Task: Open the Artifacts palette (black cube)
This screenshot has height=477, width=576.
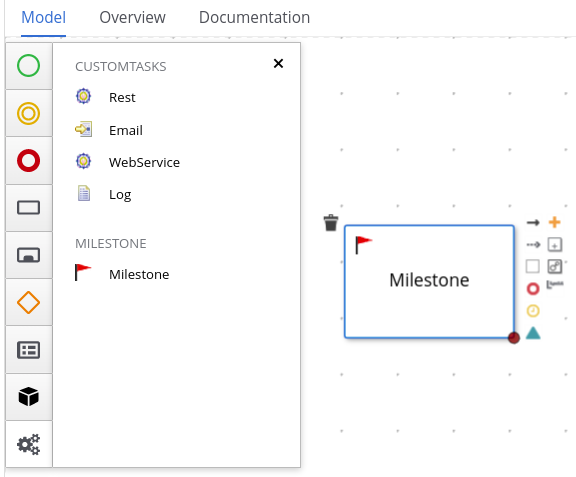Action: coord(29,397)
